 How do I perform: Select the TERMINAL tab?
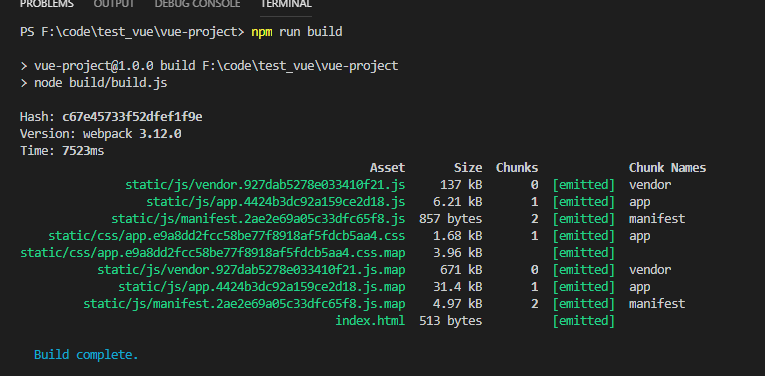(286, 4)
